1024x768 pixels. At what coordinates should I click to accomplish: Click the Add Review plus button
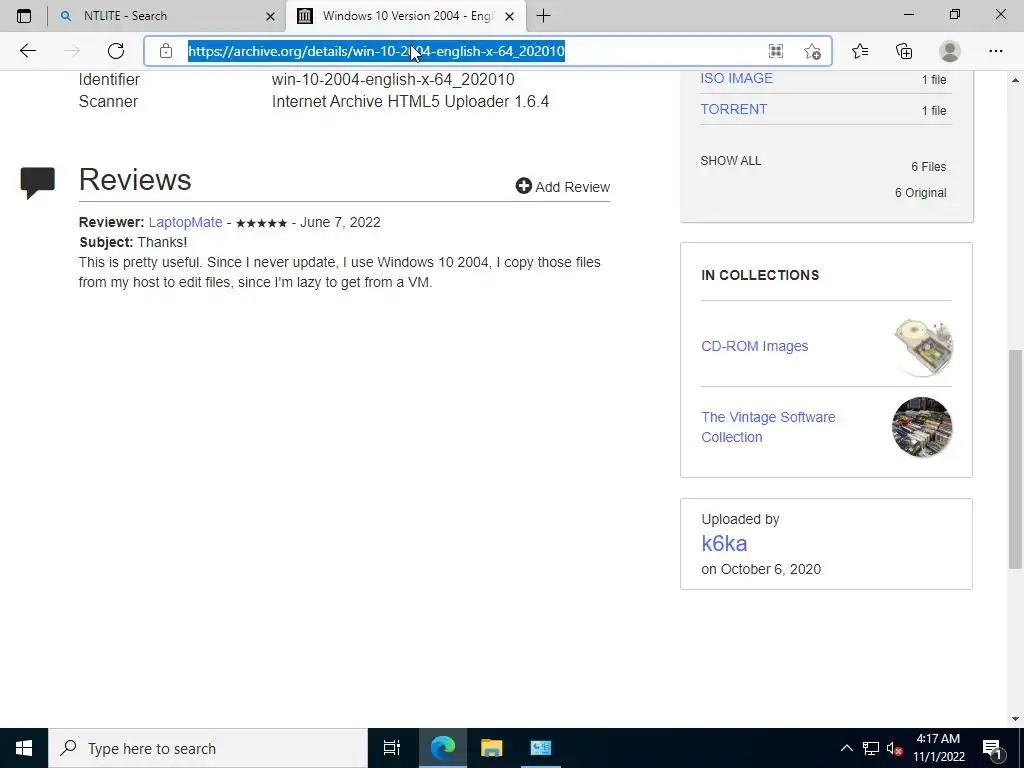point(562,187)
